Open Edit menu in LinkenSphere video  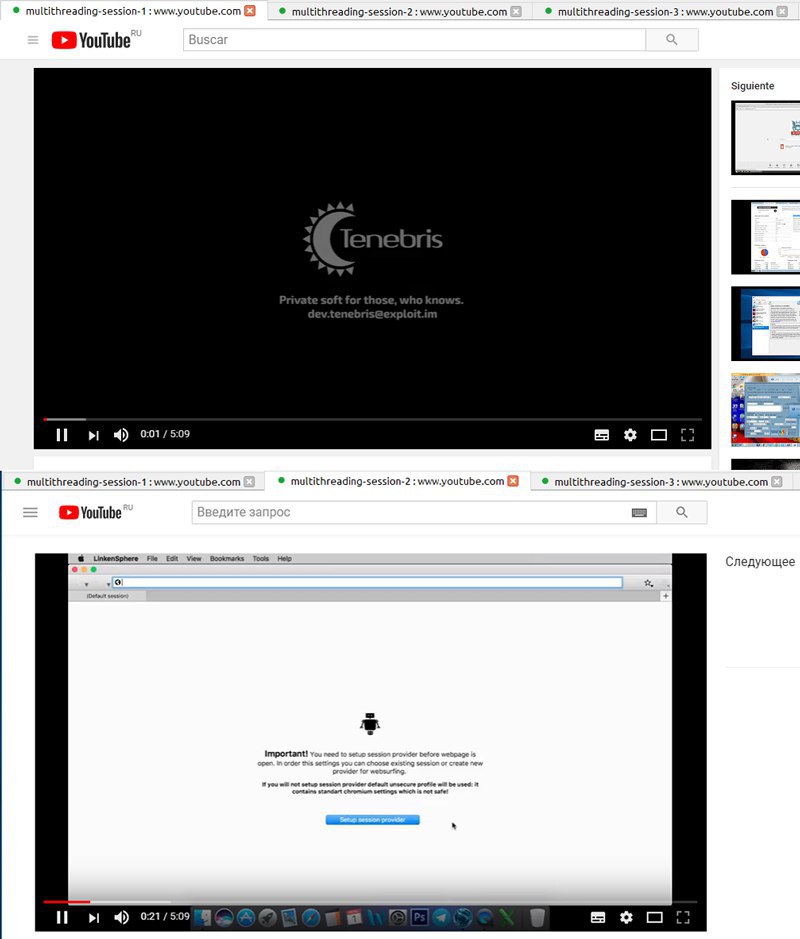172,559
